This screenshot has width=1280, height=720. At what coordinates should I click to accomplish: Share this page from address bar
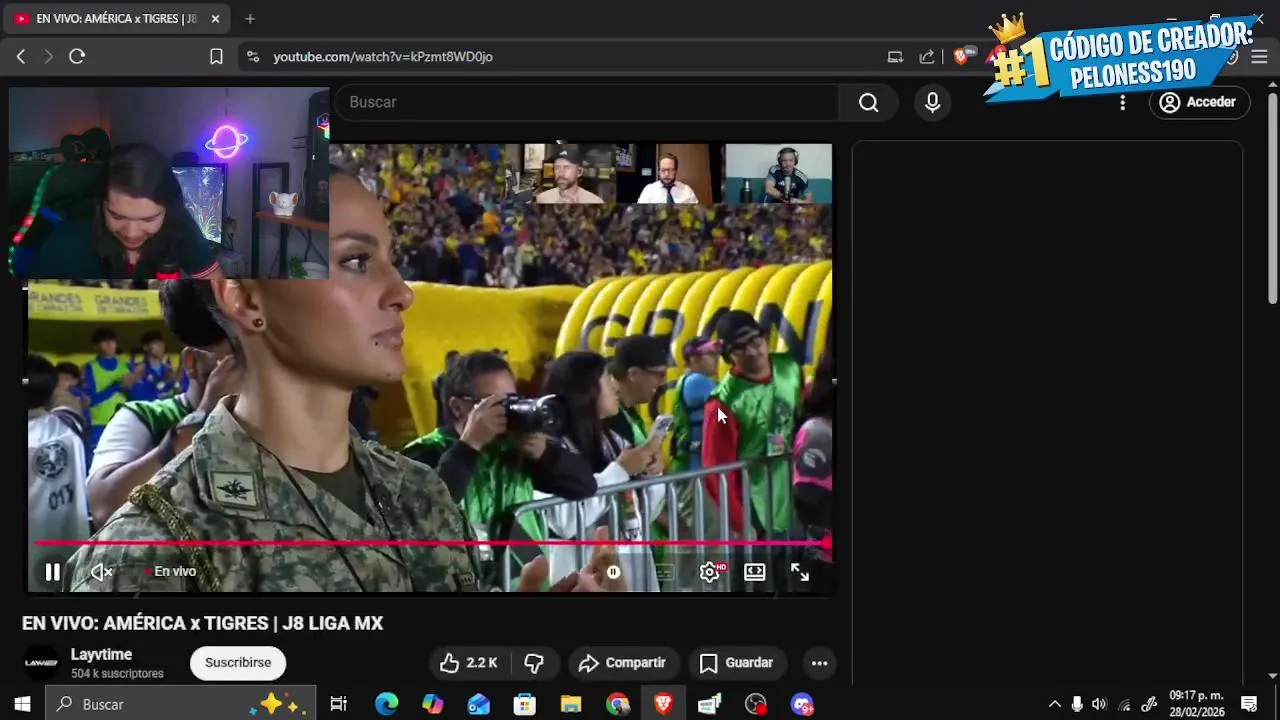[927, 57]
